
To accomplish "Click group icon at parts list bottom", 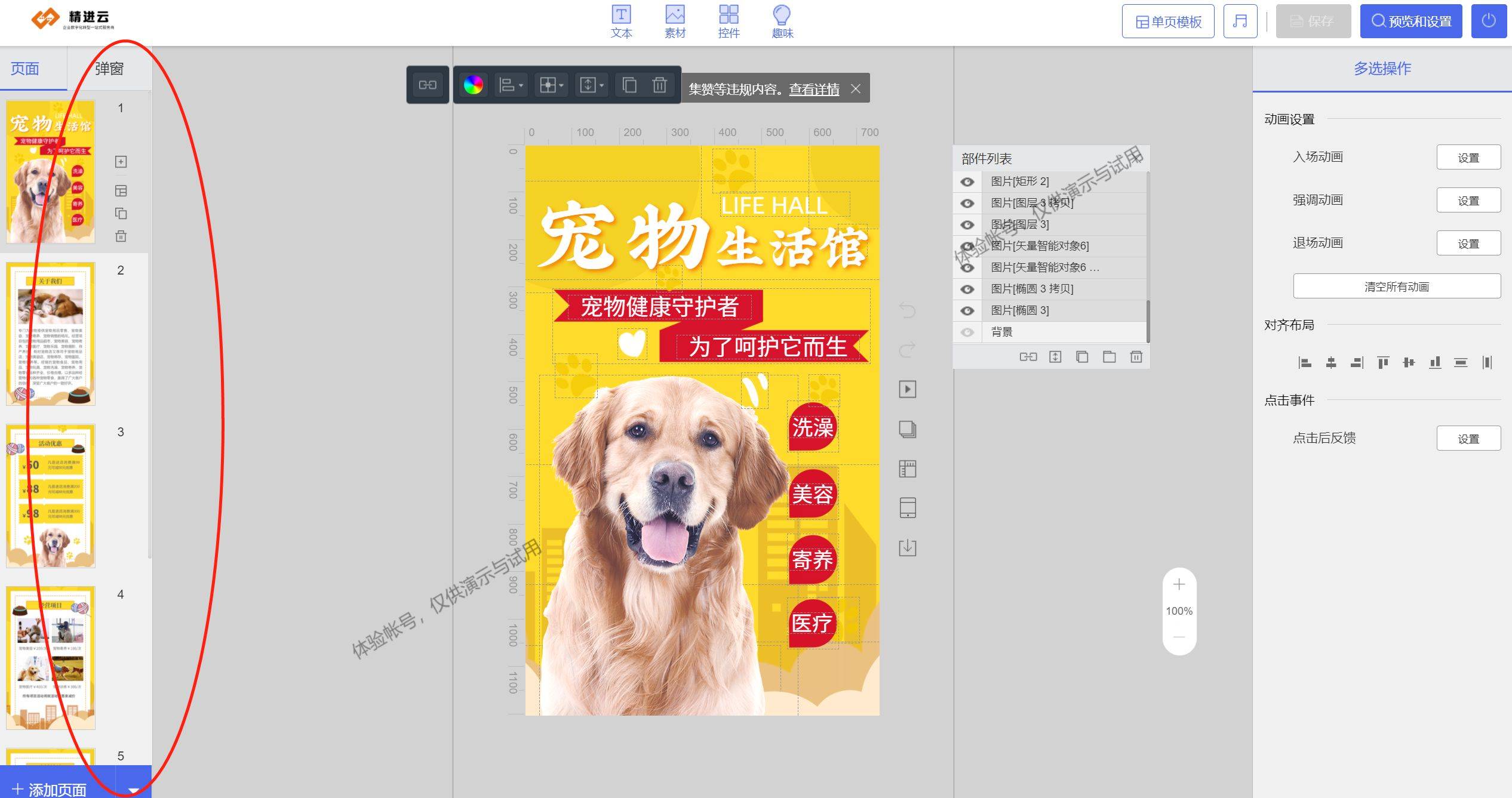I will pos(1028,357).
